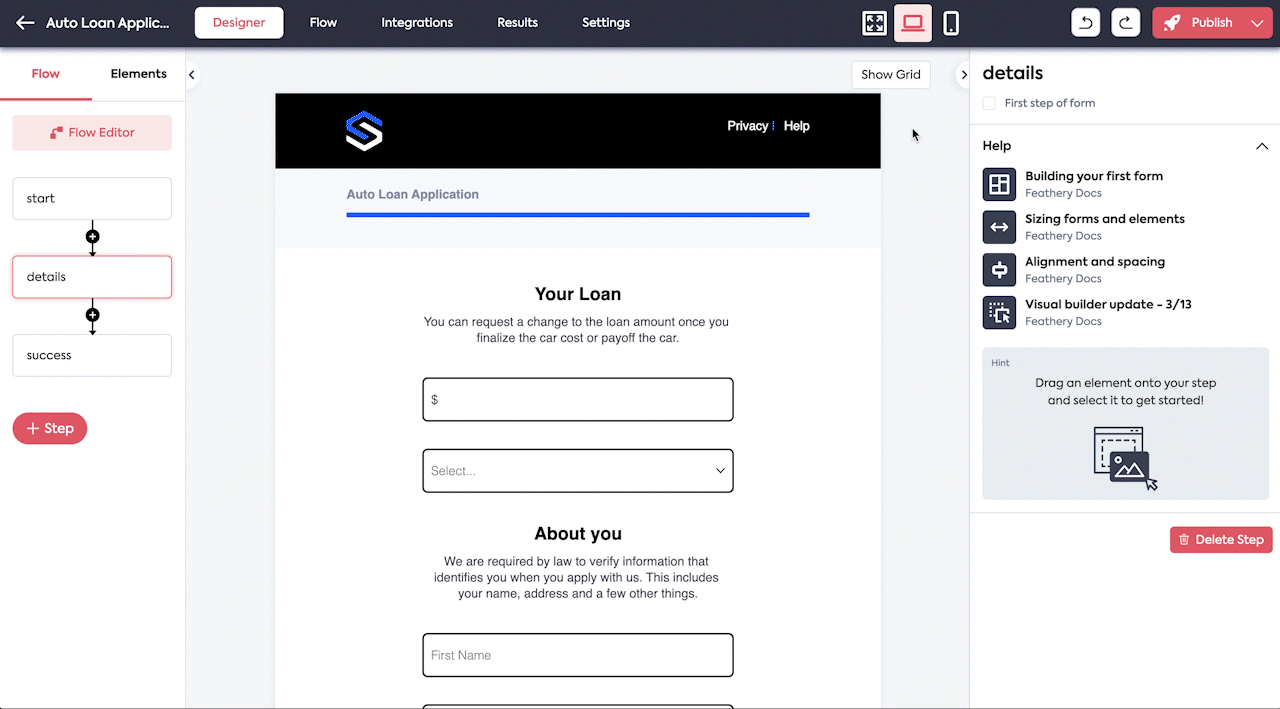The height and width of the screenshot is (709, 1280).
Task: Click the redo arrow button
Action: point(1126,23)
